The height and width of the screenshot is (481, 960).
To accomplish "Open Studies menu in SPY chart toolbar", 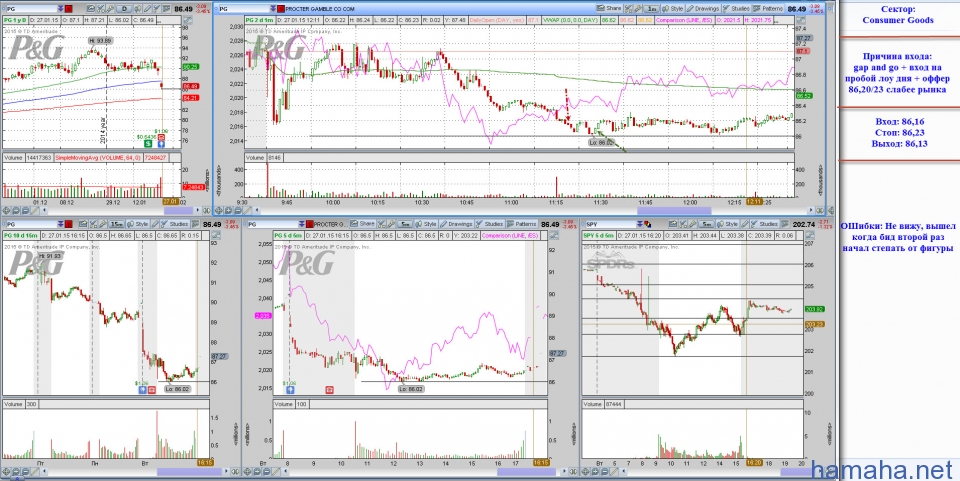I will 764,224.
